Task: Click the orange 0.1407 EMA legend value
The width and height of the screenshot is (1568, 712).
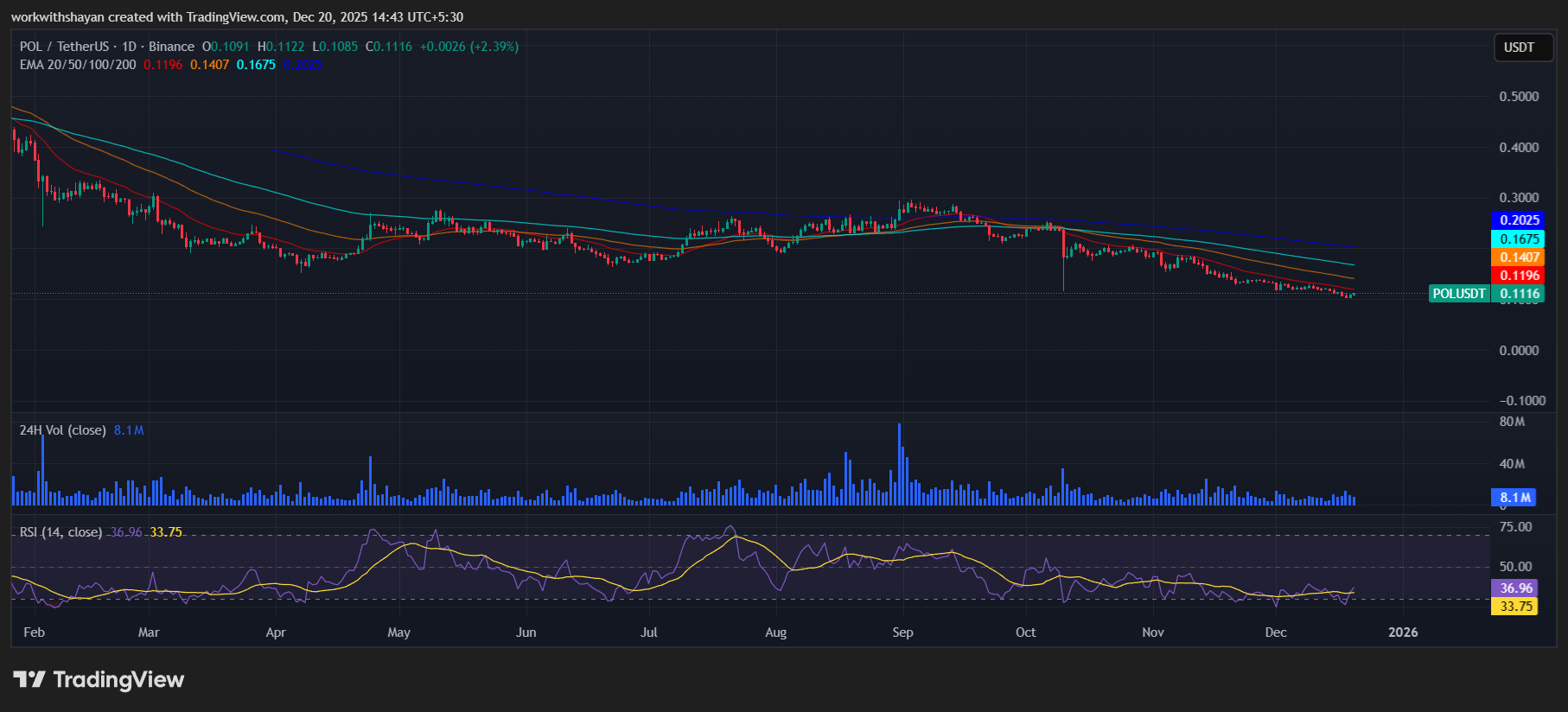Action: point(209,65)
